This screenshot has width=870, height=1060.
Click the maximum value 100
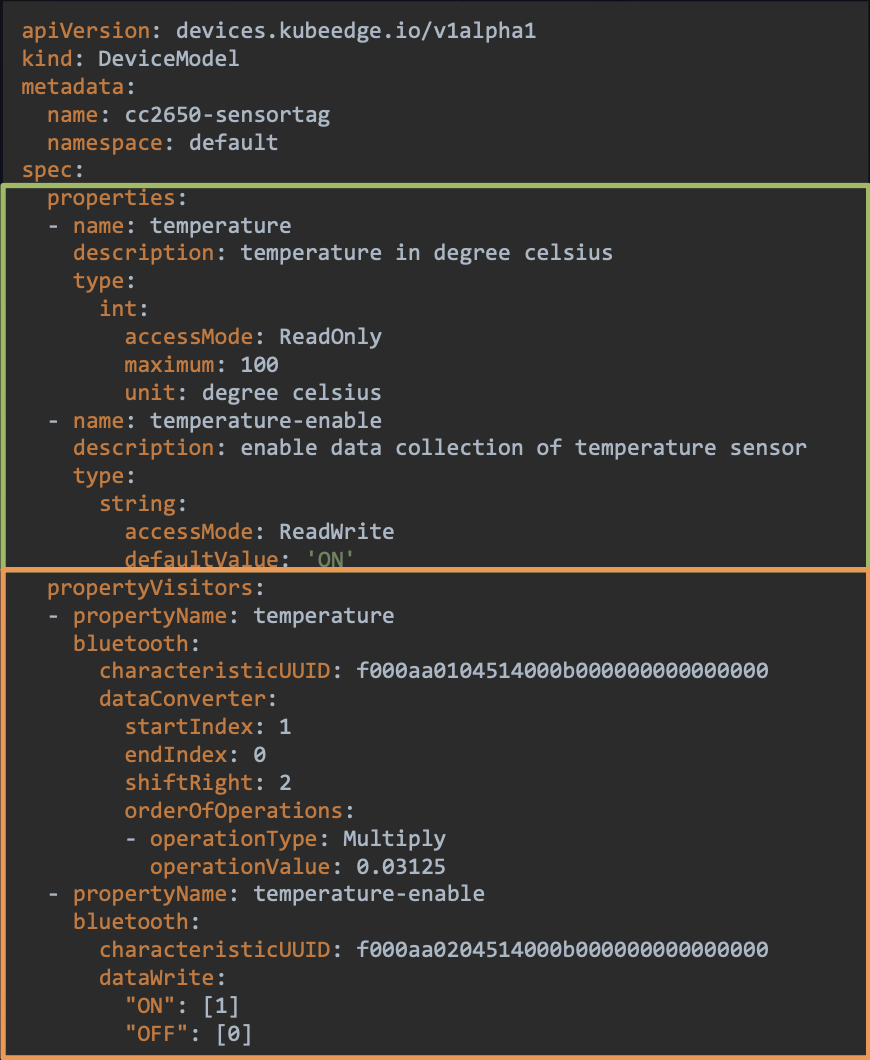tap(260, 365)
